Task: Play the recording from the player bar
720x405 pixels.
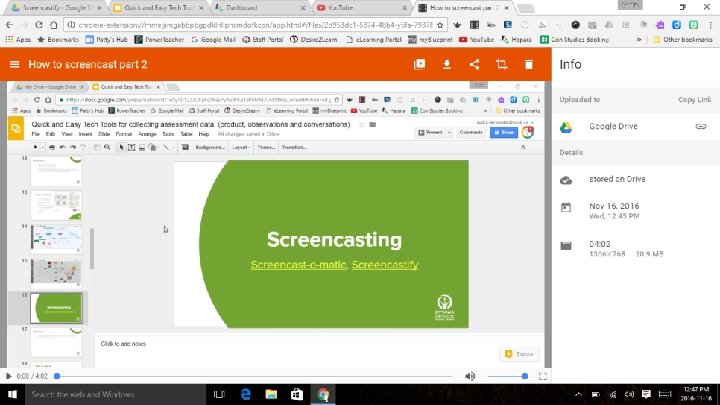Action: [8, 376]
